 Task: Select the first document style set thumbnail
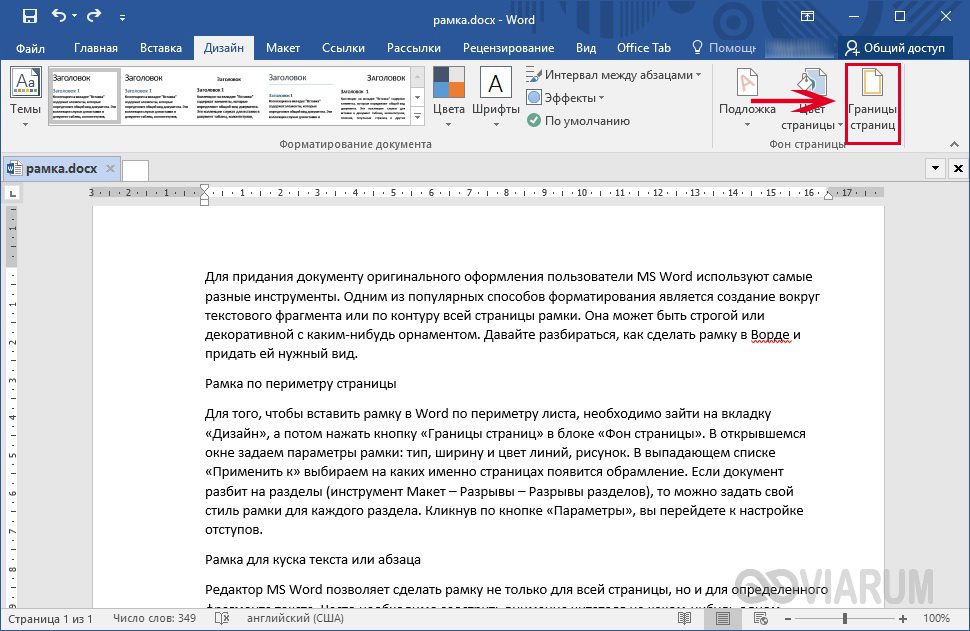point(84,96)
